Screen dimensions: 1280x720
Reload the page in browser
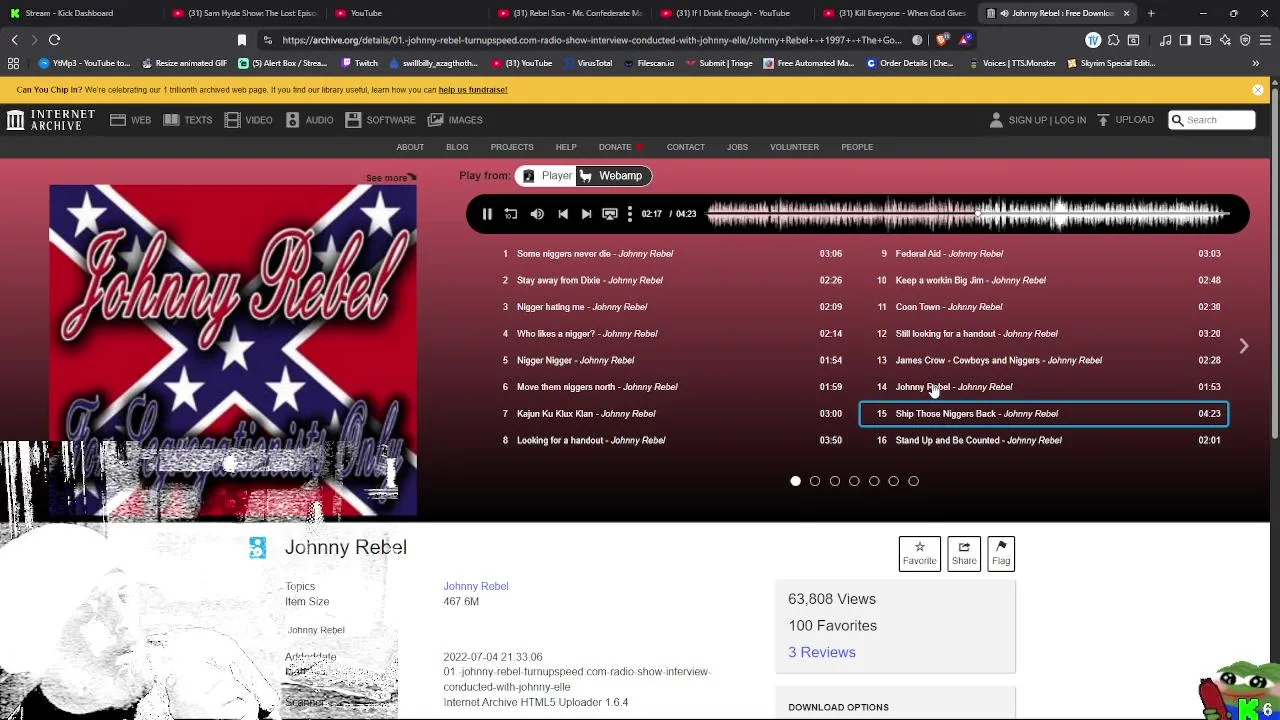pyautogui.click(x=54, y=40)
